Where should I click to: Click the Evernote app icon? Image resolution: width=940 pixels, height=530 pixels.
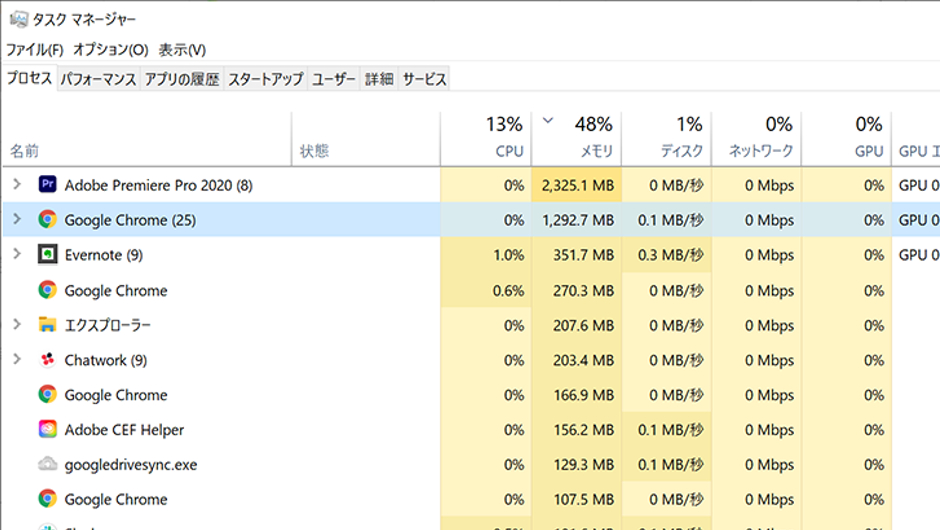click(x=47, y=254)
